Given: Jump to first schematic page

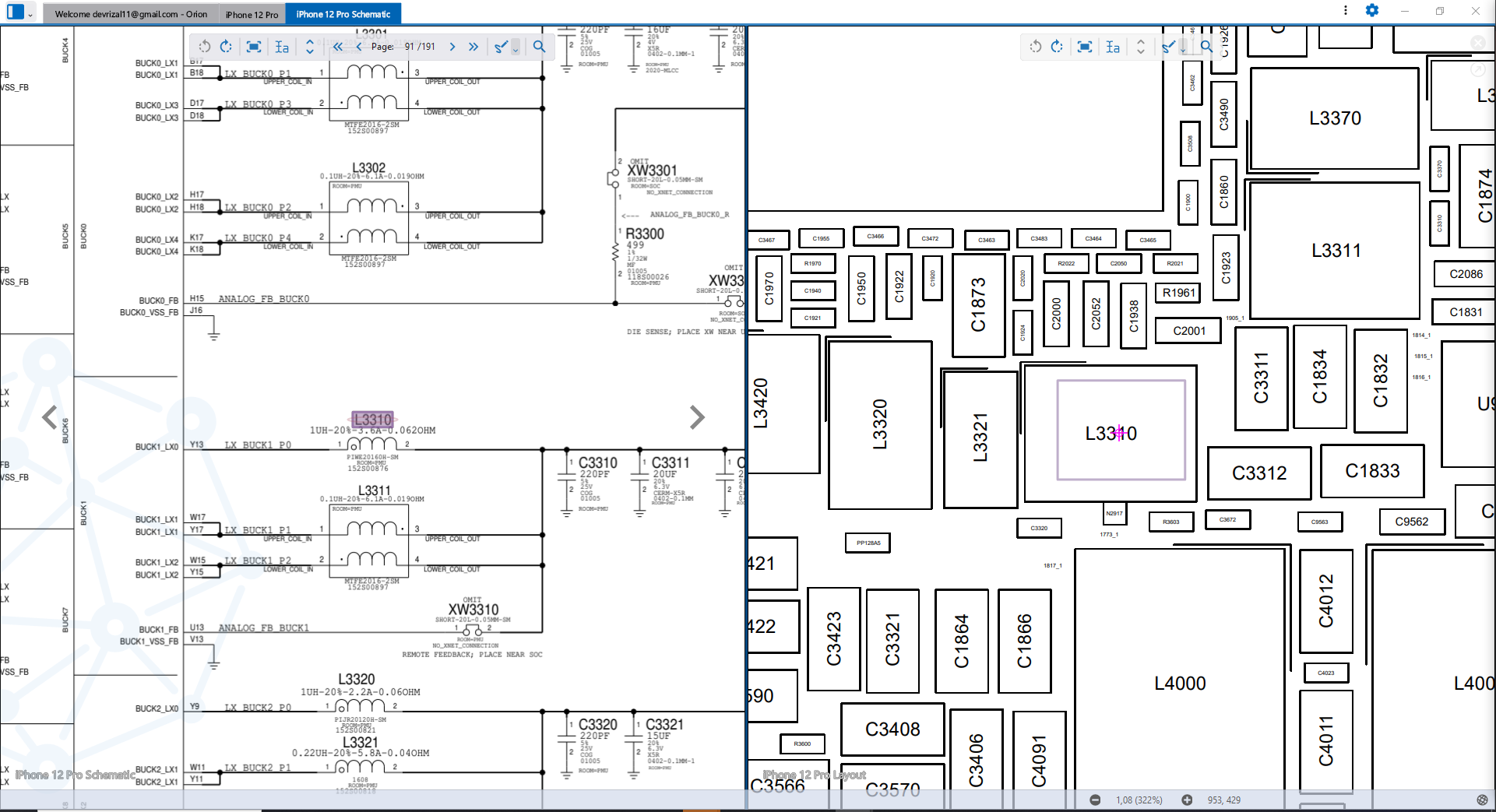Looking at the screenshot, I should 338,47.
